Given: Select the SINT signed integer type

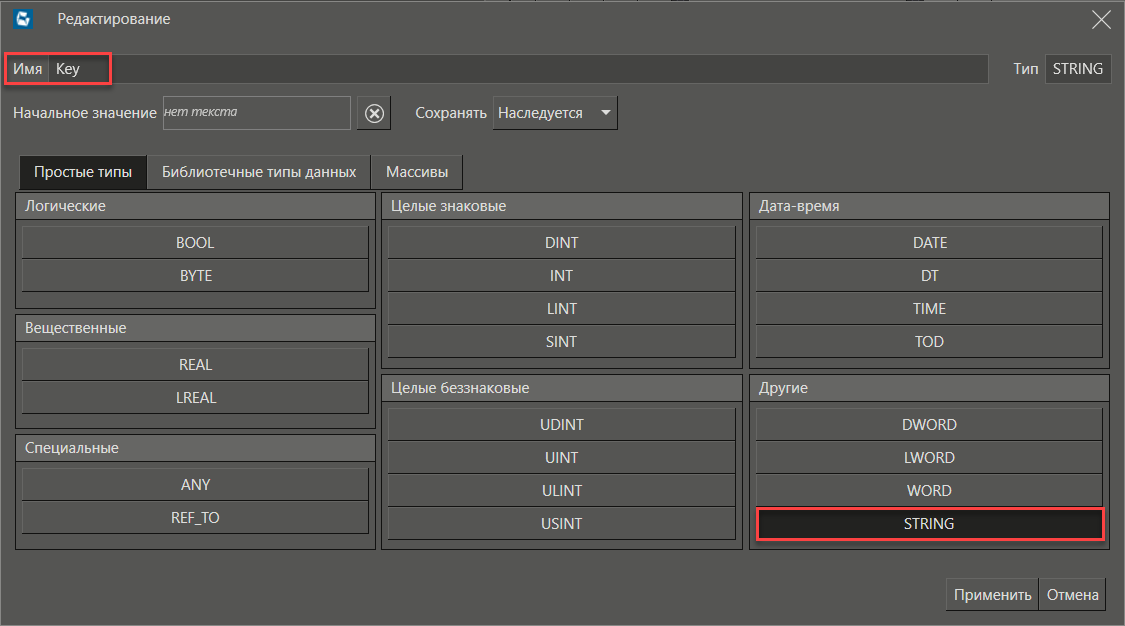Looking at the screenshot, I should (x=562, y=341).
